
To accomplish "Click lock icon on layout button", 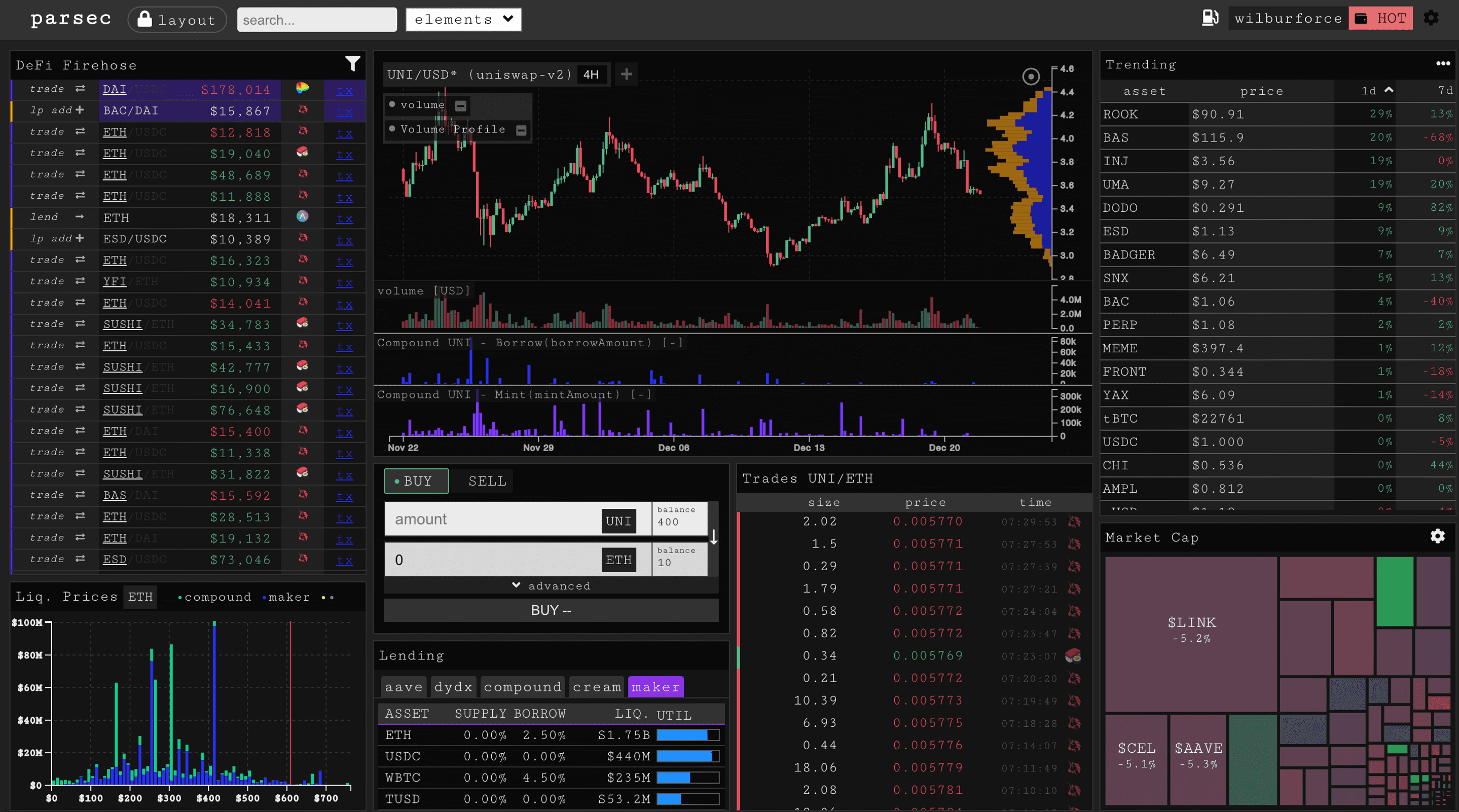I will point(144,19).
